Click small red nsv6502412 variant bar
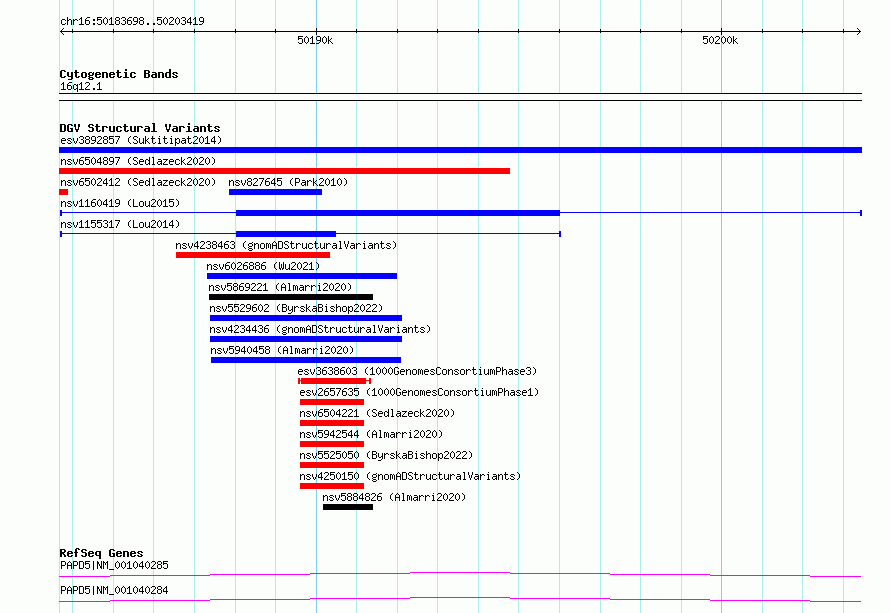This screenshot has height=613, width=890. click(x=64, y=192)
